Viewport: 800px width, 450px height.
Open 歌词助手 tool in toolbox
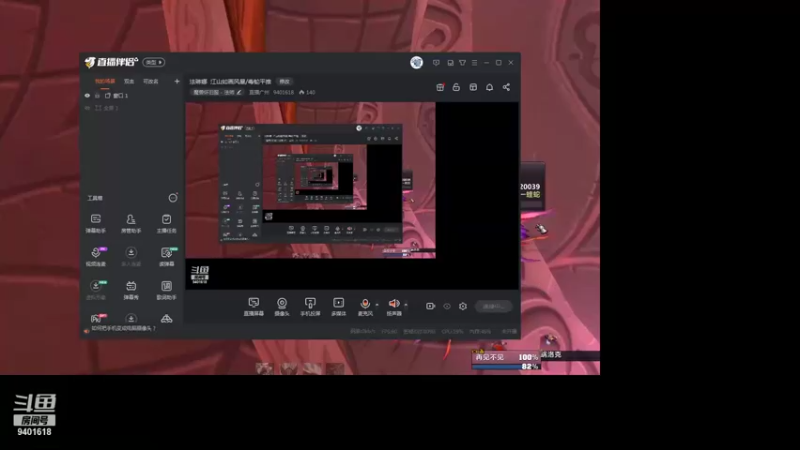[x=166, y=290]
